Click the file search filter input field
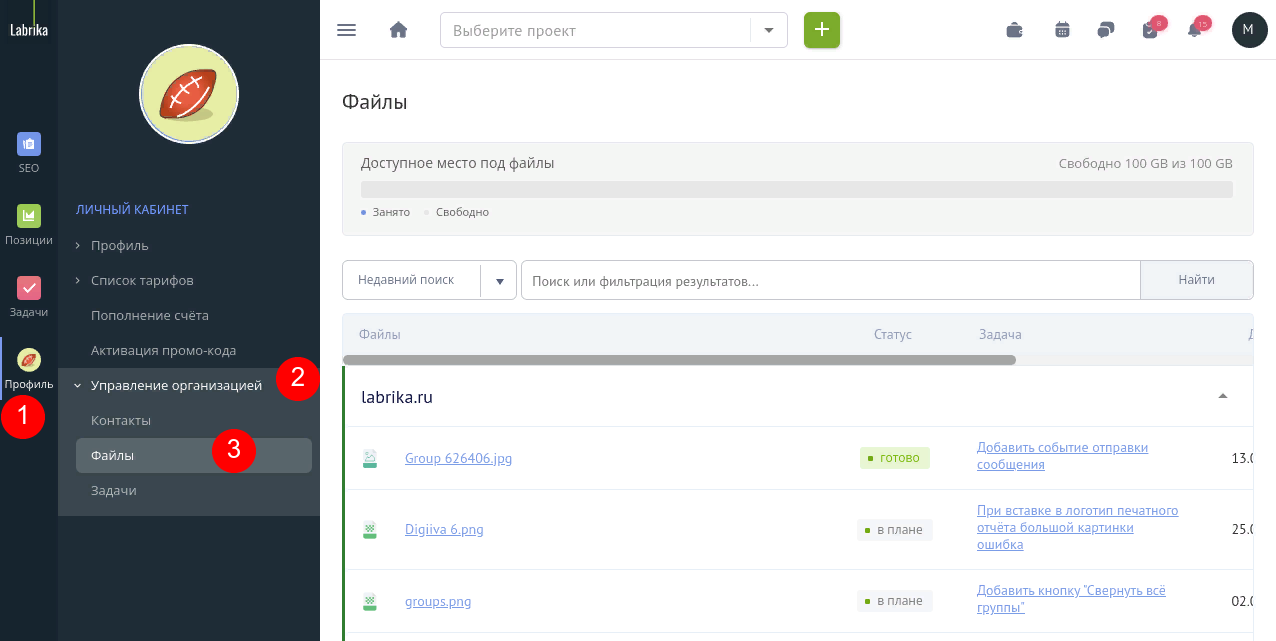Image resolution: width=1276 pixels, height=641 pixels. pyautogui.click(x=830, y=280)
